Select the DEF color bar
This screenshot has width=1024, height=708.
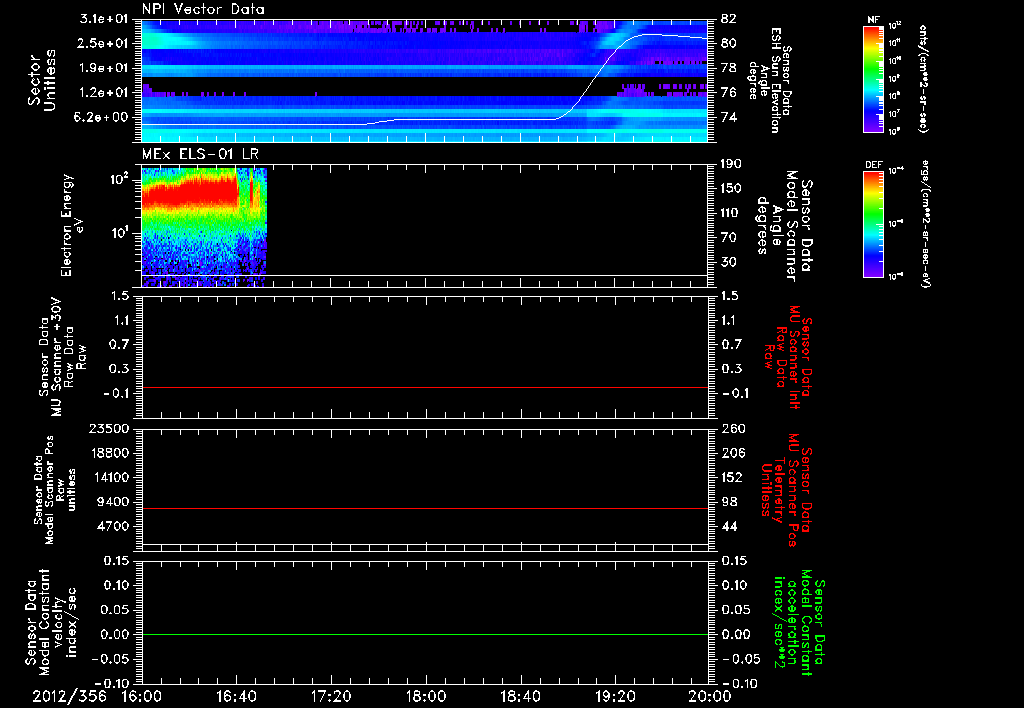click(873, 223)
